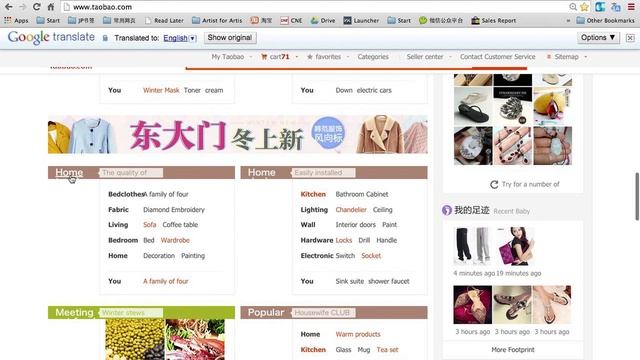Click the favorites star icon
640x360 pixels.
(310, 57)
